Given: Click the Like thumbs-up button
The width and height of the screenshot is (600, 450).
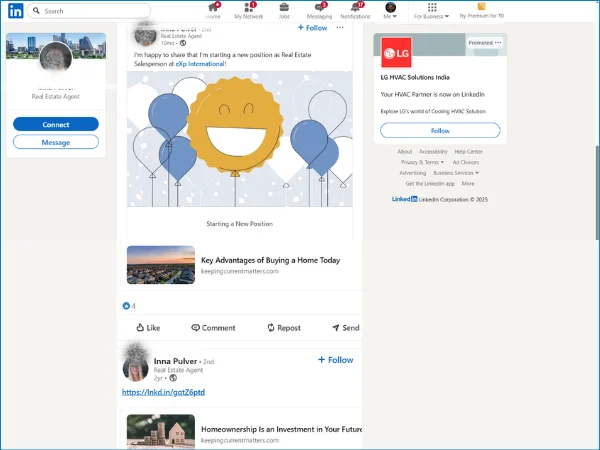Looking at the screenshot, I should tap(148, 328).
